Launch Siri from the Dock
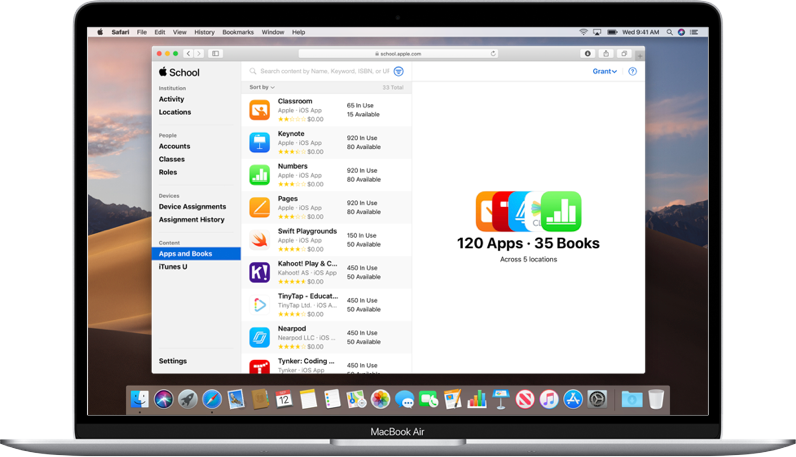The width and height of the screenshot is (796, 457). click(163, 399)
